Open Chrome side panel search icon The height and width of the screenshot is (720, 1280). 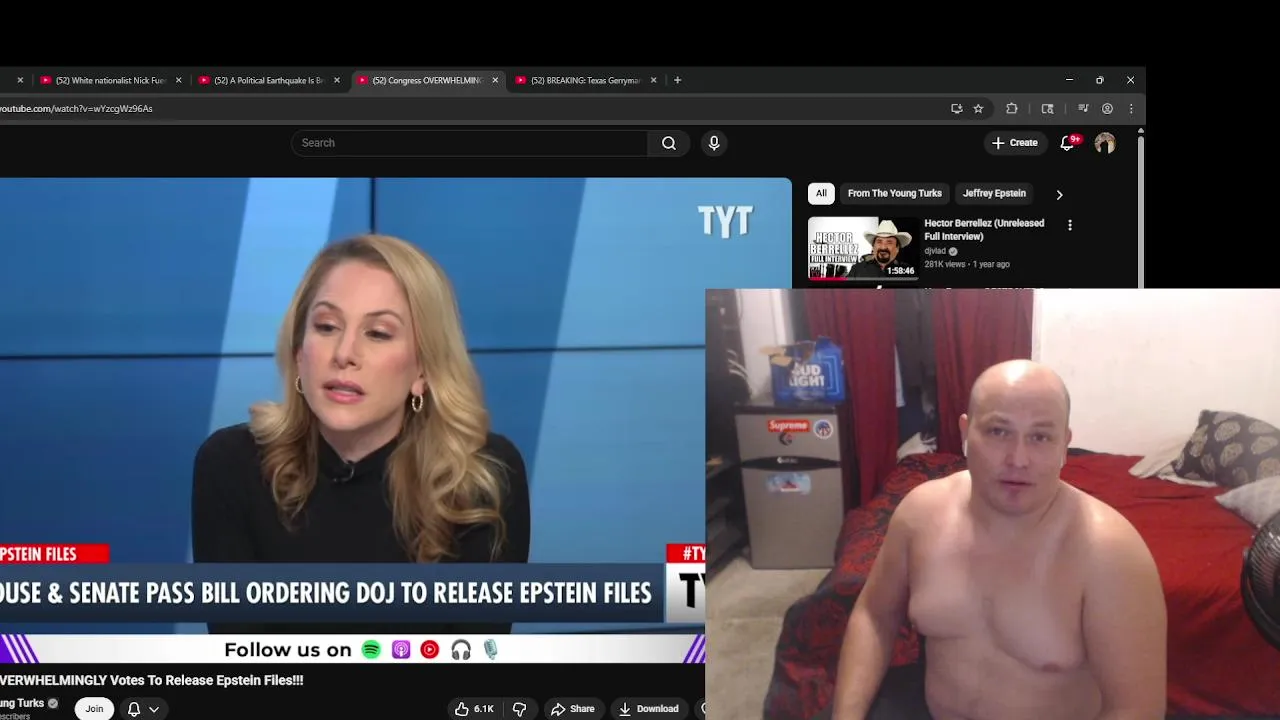[1047, 108]
